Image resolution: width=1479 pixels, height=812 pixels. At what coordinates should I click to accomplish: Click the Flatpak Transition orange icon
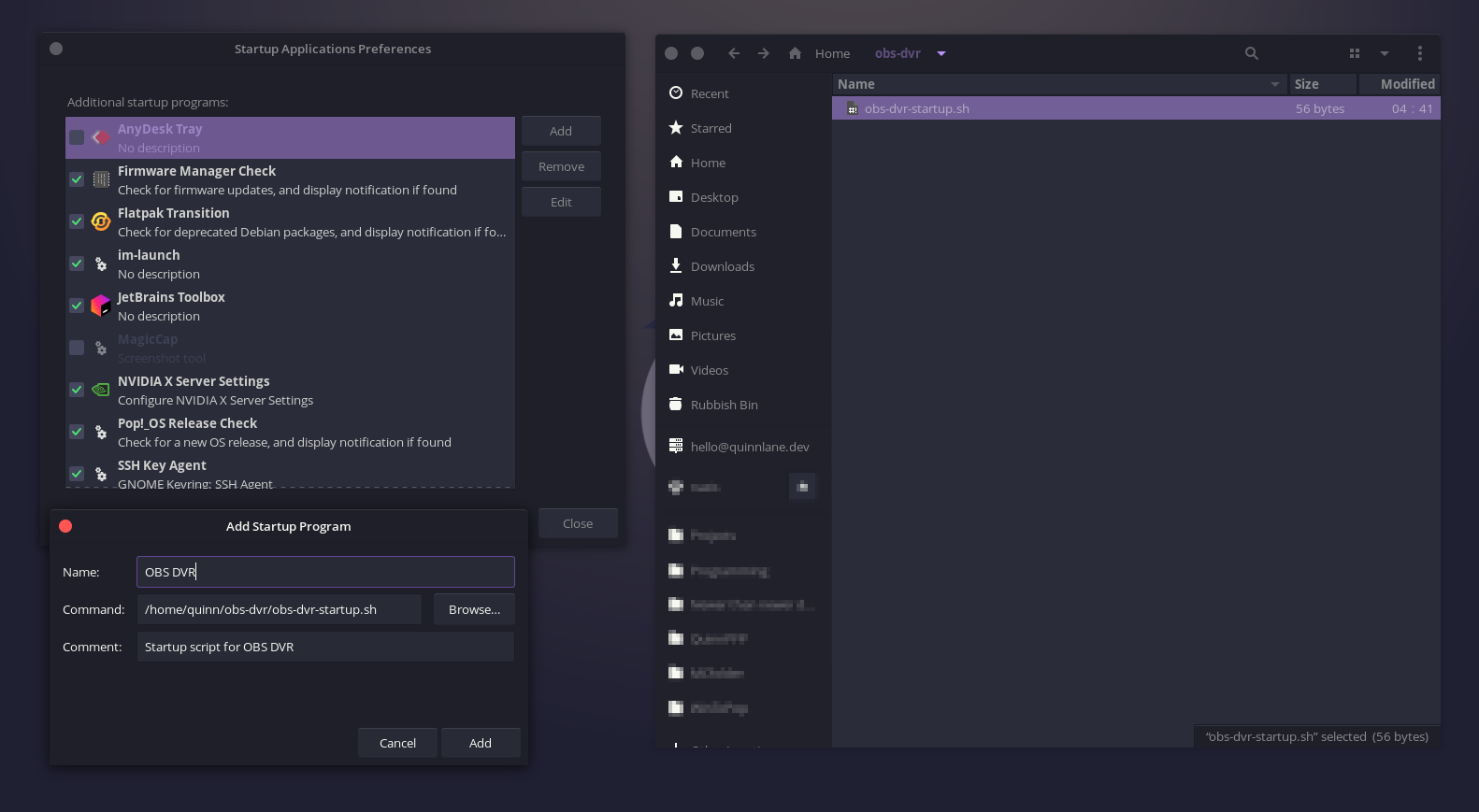pyautogui.click(x=101, y=221)
